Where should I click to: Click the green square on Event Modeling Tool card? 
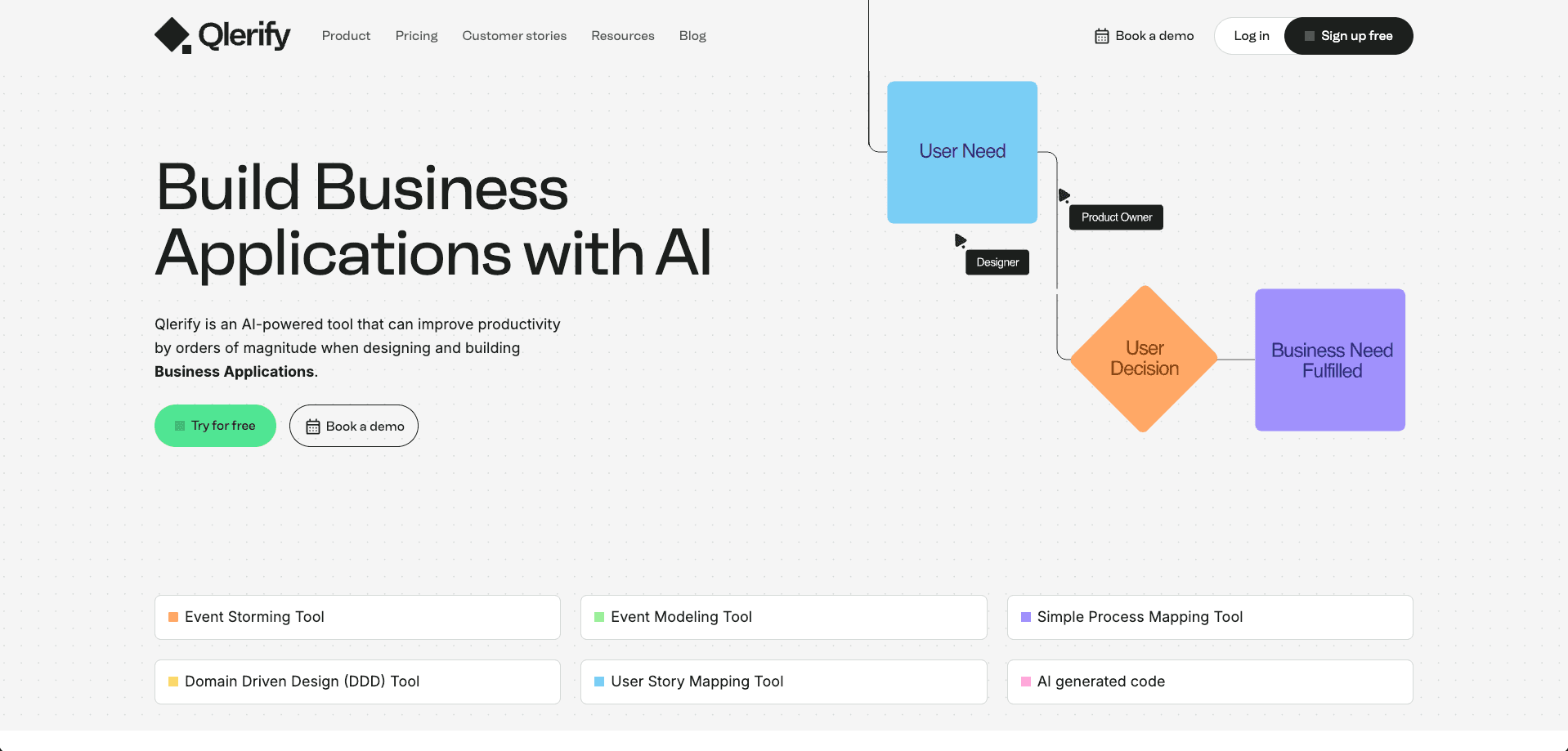tap(598, 617)
